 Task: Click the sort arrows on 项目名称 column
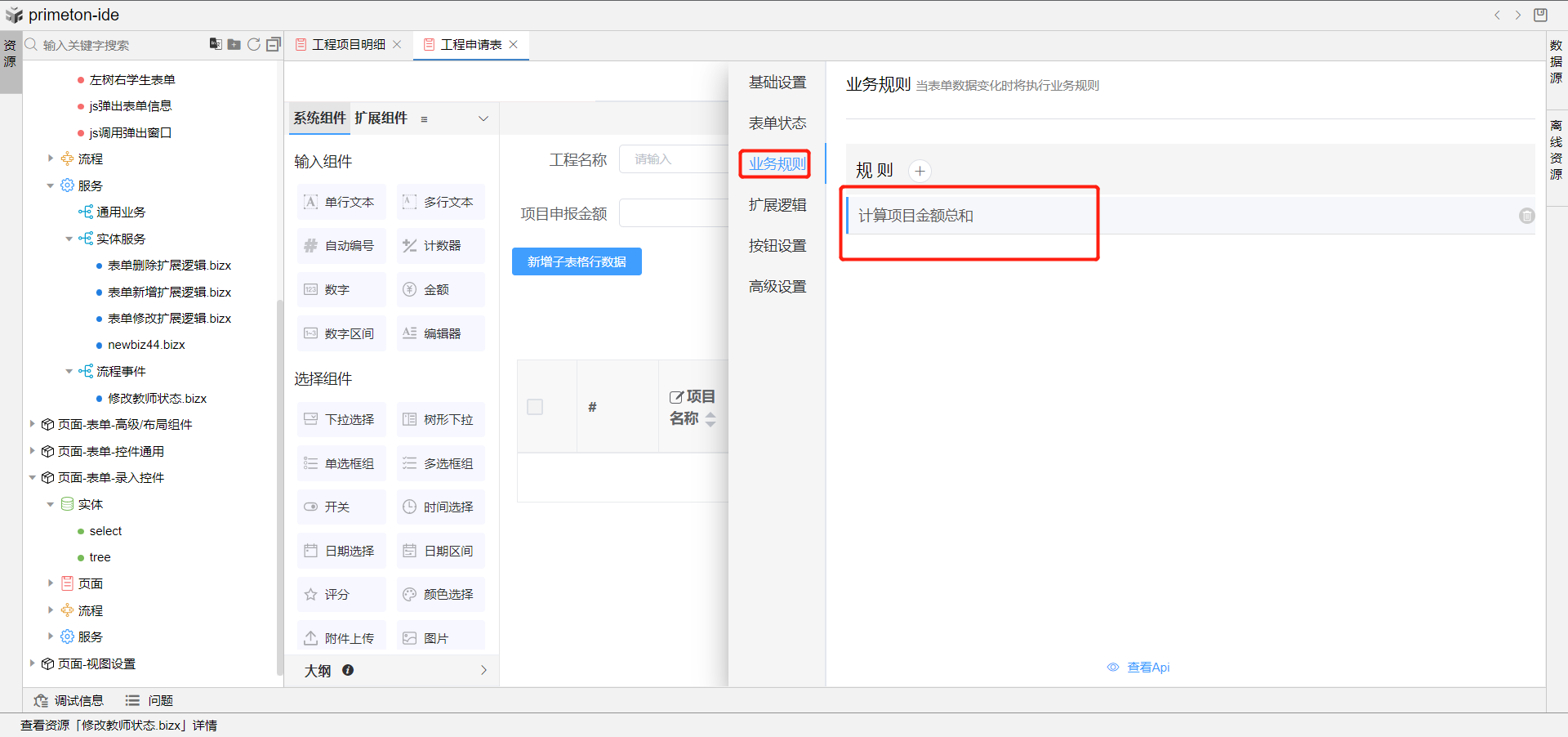(x=710, y=419)
